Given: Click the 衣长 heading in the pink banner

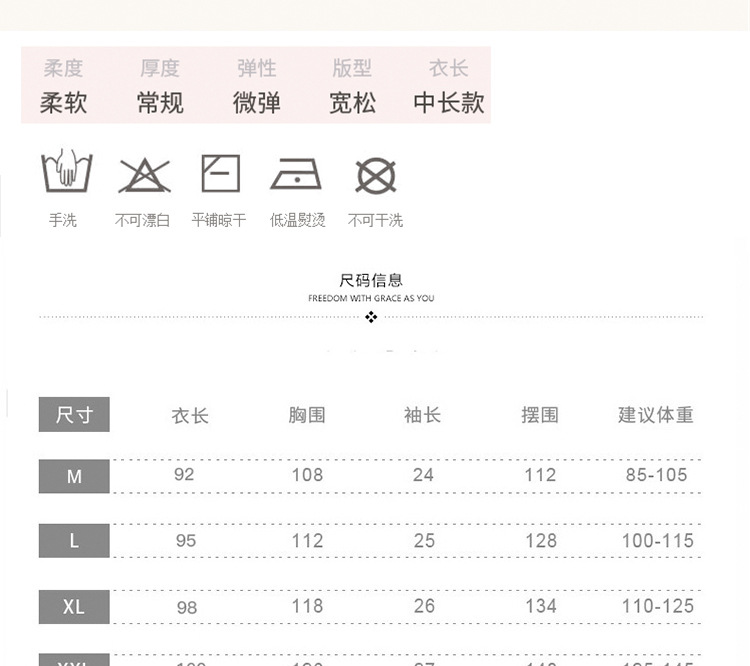Looking at the screenshot, I should (449, 68).
